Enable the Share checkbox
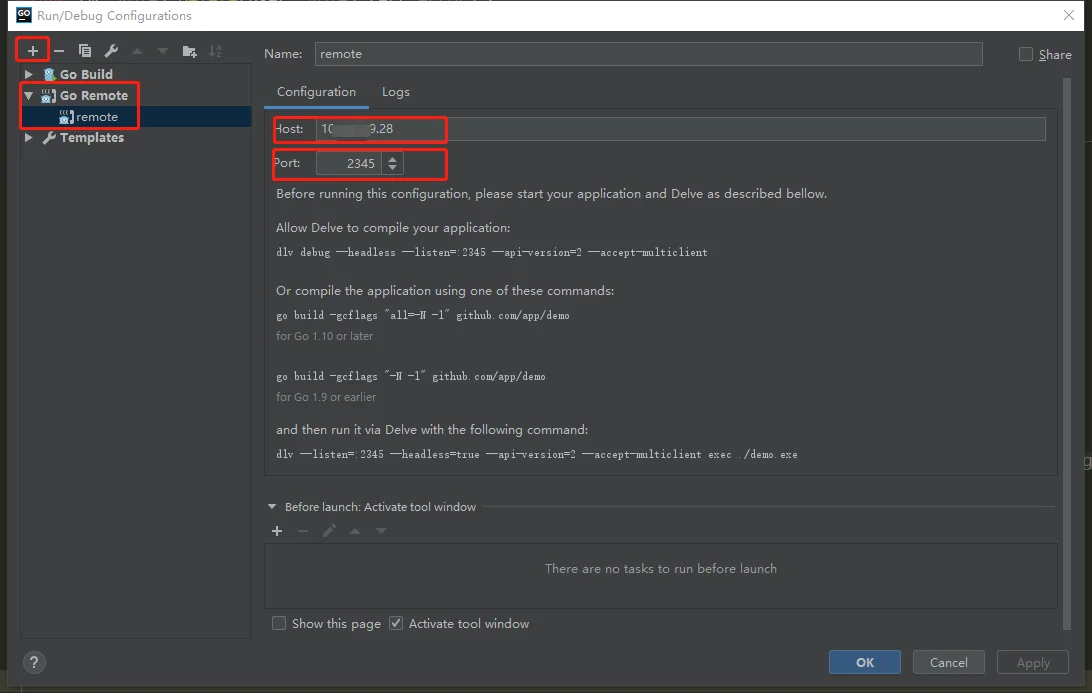The image size is (1092, 693). click(x=1026, y=54)
